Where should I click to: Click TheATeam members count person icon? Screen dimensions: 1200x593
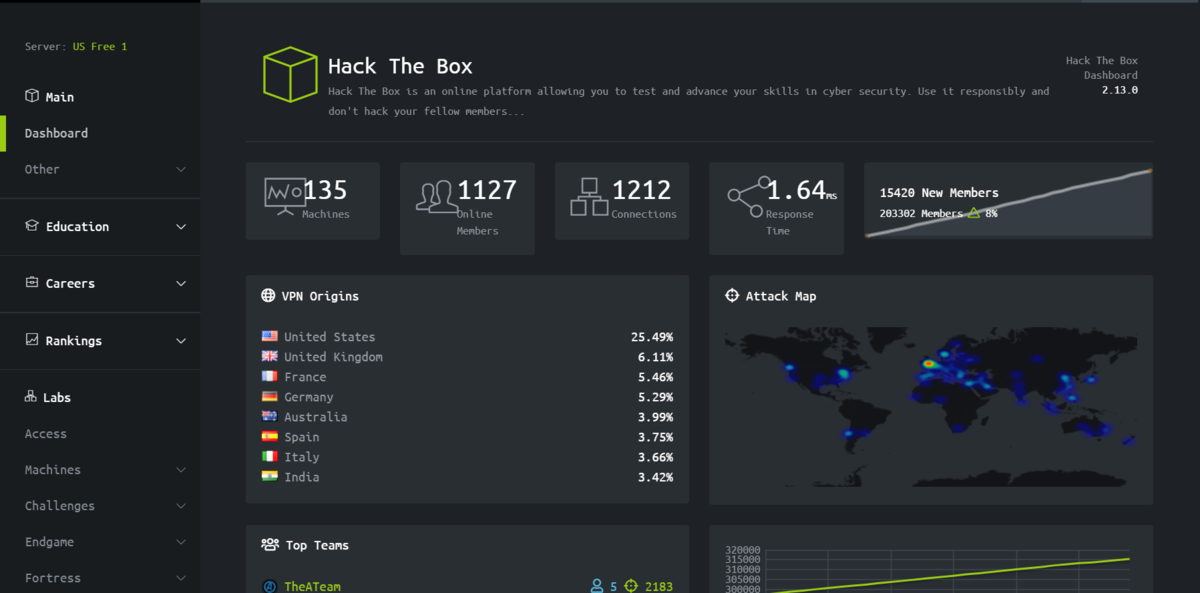click(597, 587)
